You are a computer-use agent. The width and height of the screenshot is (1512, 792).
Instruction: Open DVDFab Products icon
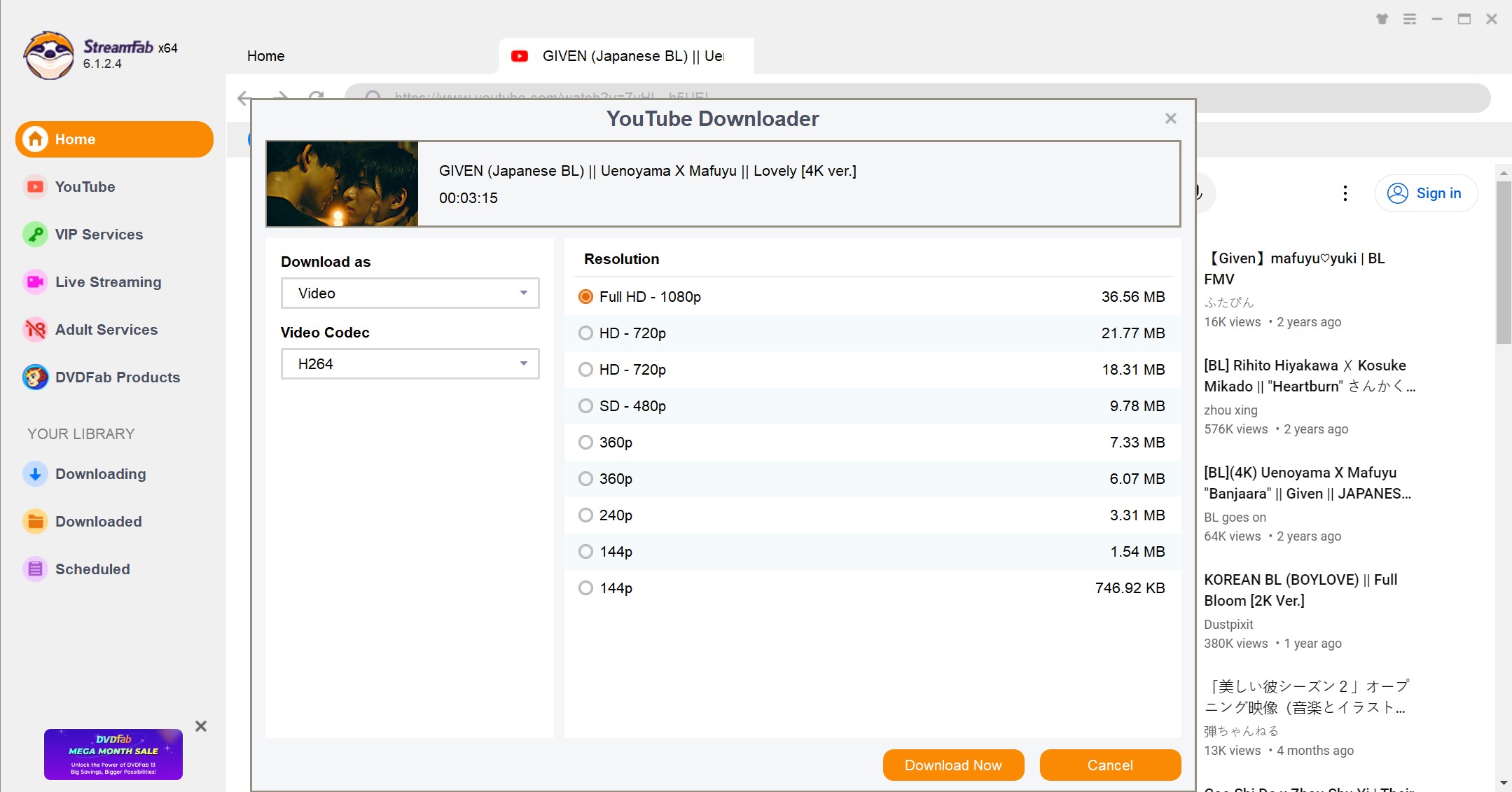click(x=35, y=377)
